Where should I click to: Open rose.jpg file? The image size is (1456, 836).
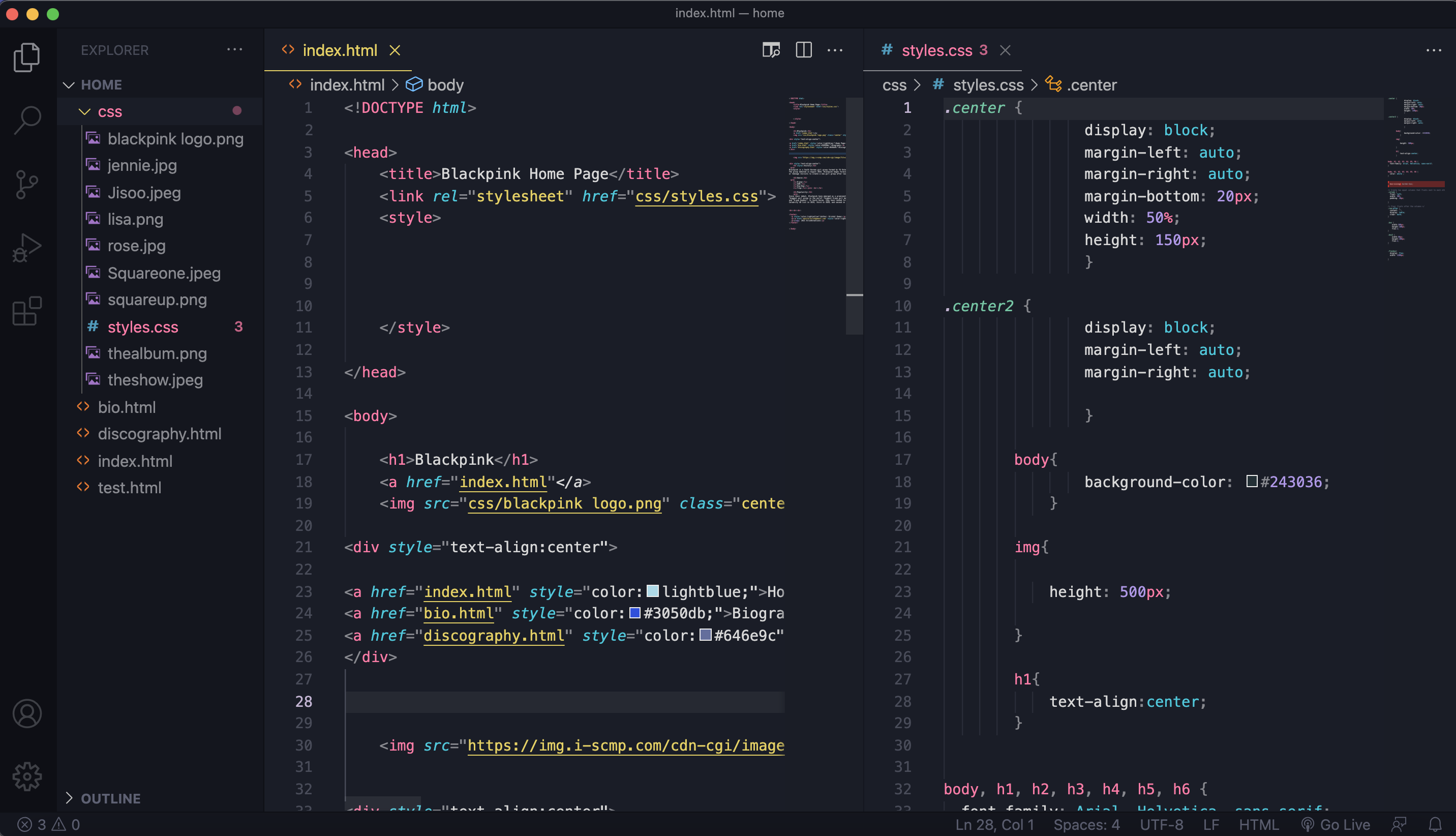pos(136,246)
